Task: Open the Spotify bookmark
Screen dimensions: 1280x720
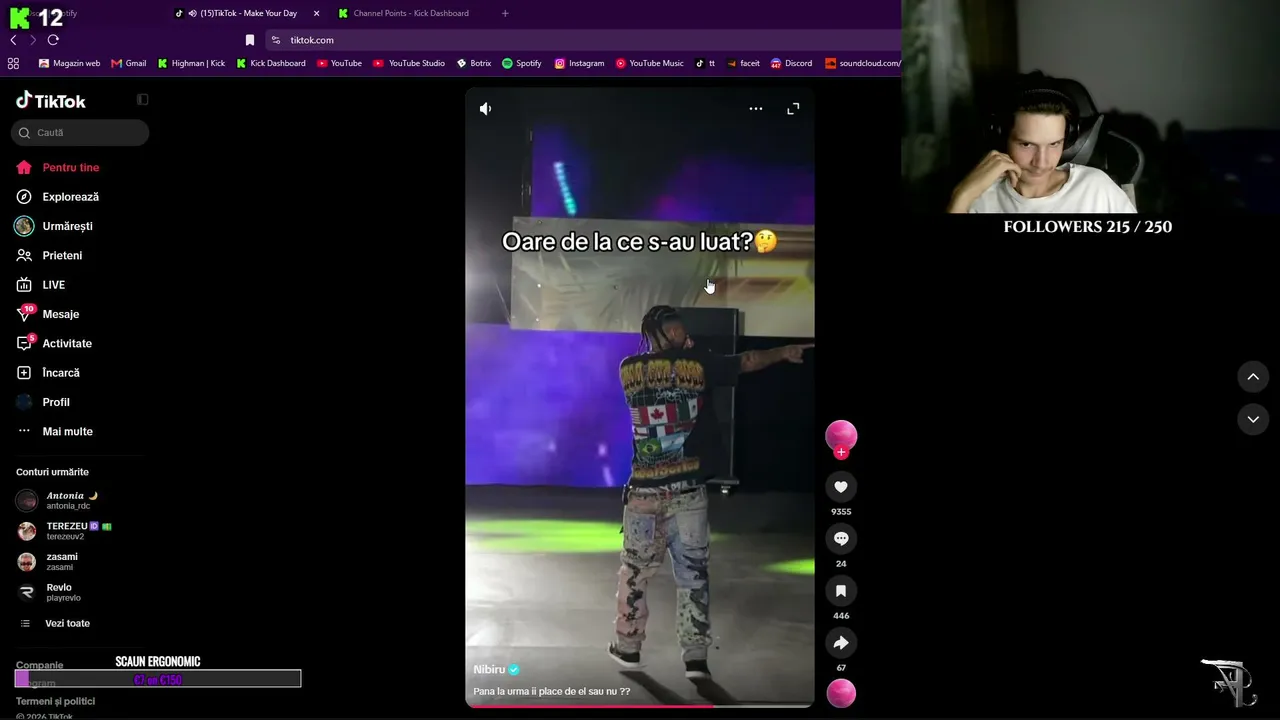Action: click(522, 63)
